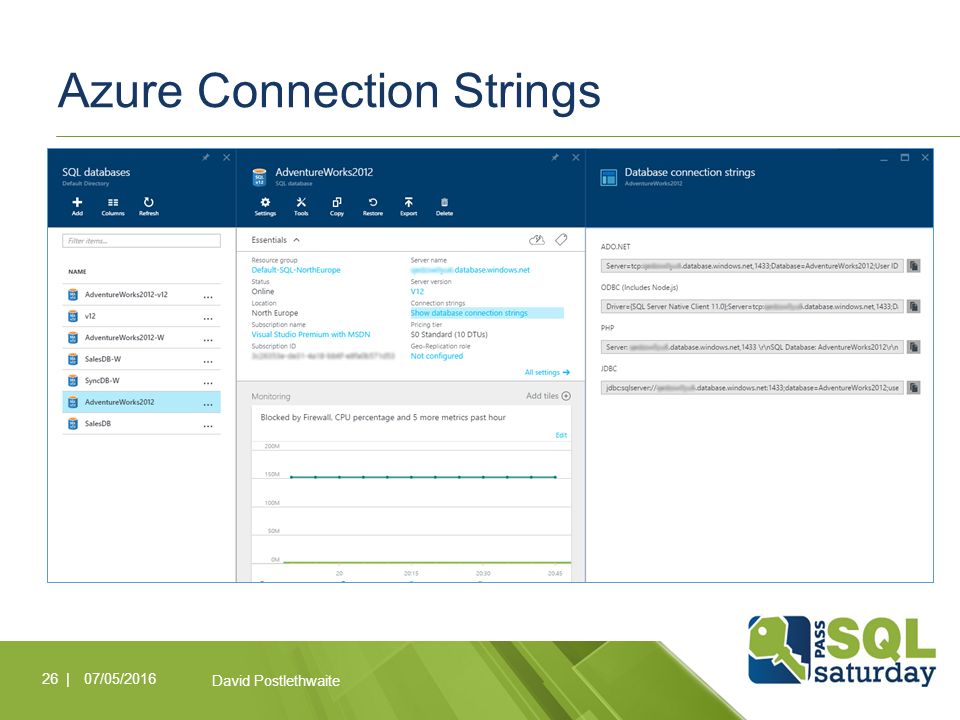Click the PHP connection string field
The height and width of the screenshot is (720, 960).
pyautogui.click(x=752, y=347)
